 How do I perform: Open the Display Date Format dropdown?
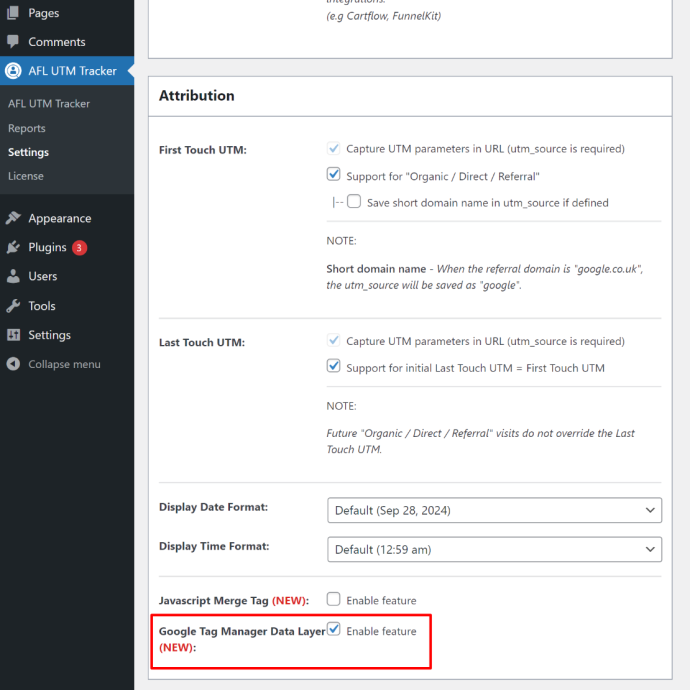coord(494,510)
